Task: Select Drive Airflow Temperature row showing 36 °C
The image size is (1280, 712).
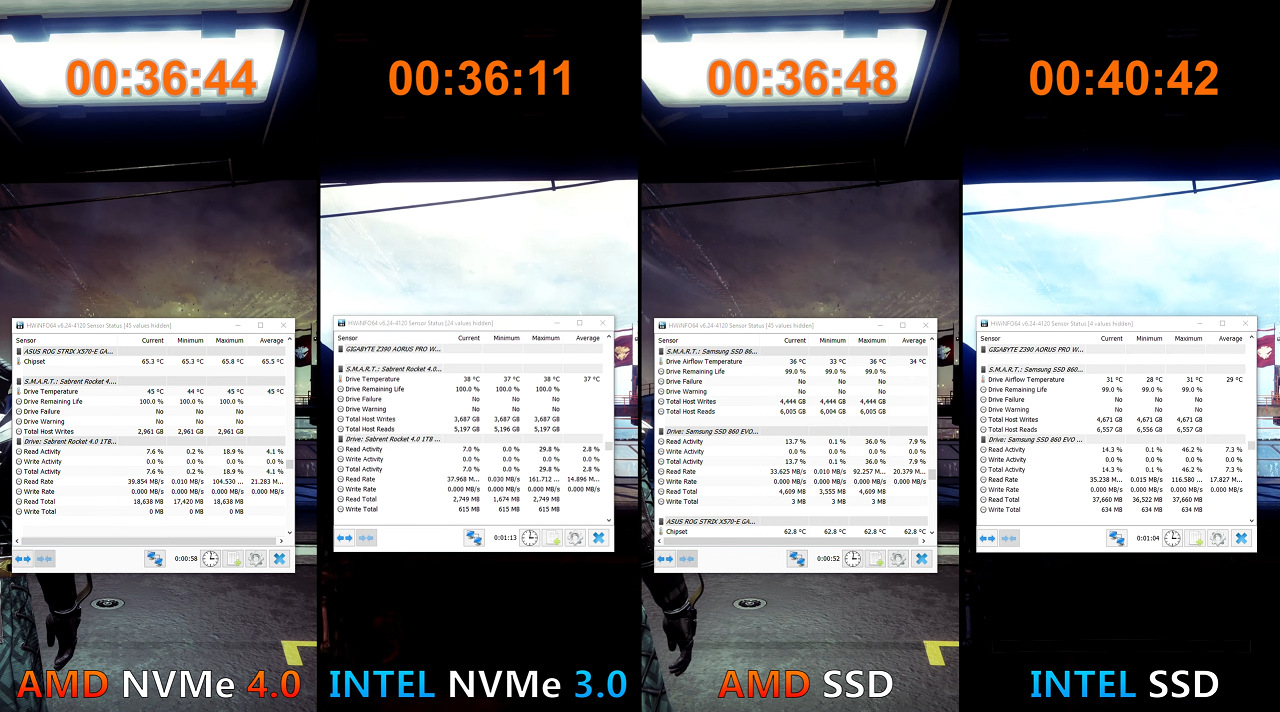Action: point(792,361)
